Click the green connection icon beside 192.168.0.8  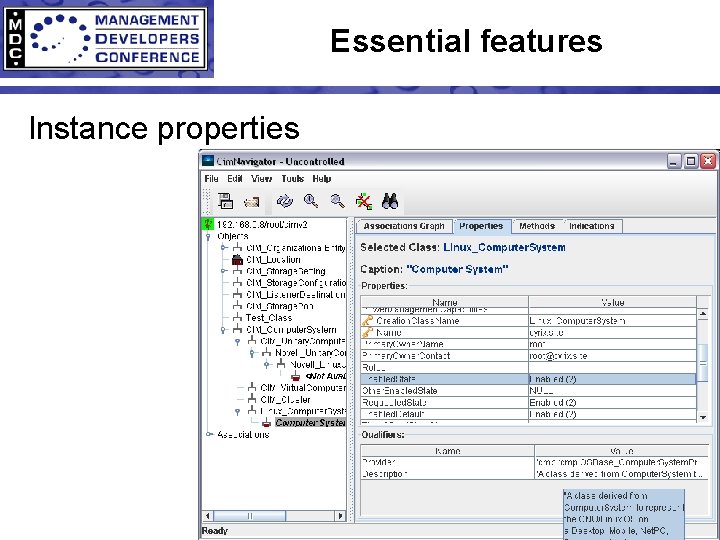pos(208,225)
